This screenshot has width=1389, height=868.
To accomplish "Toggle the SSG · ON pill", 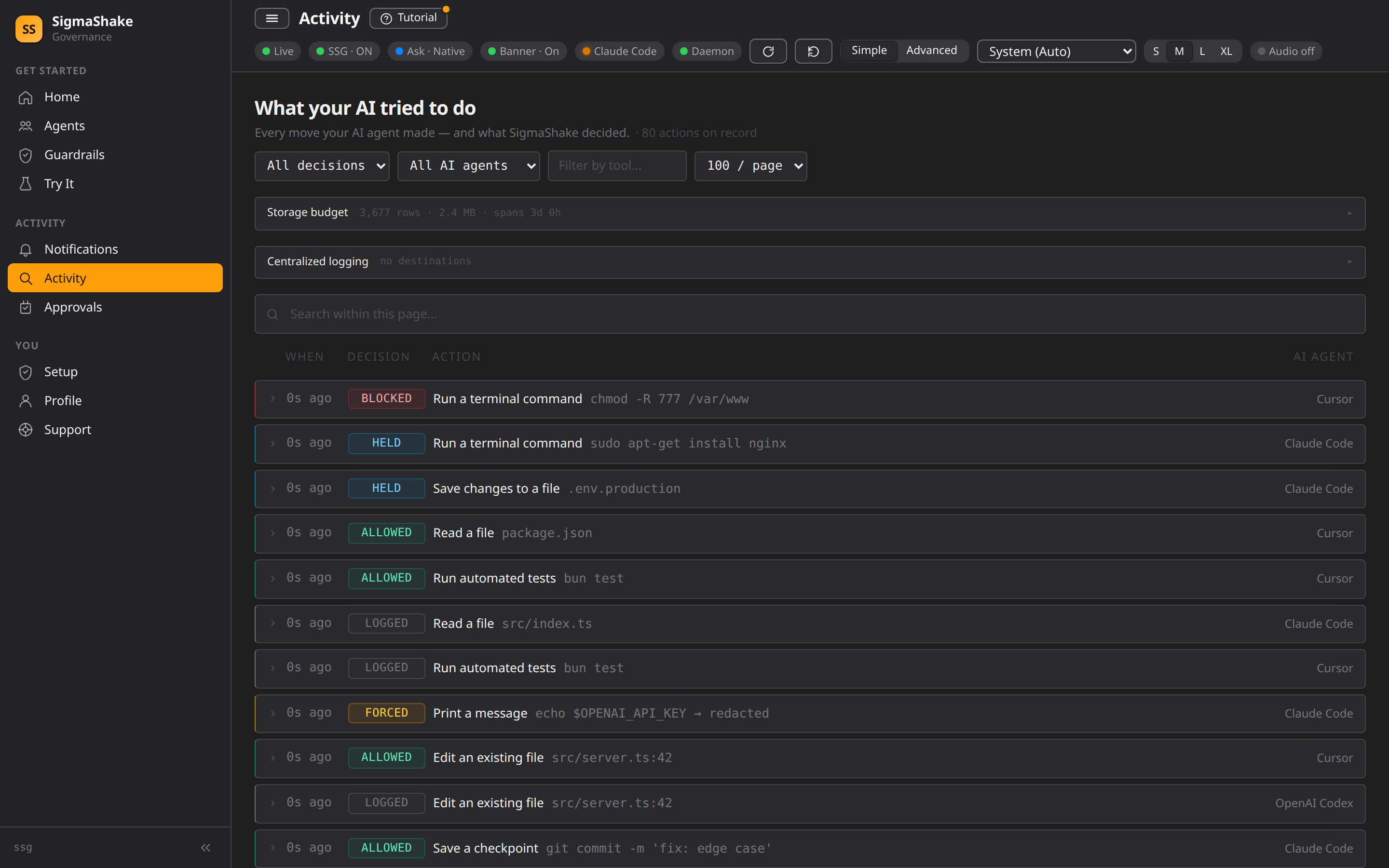I will [344, 52].
